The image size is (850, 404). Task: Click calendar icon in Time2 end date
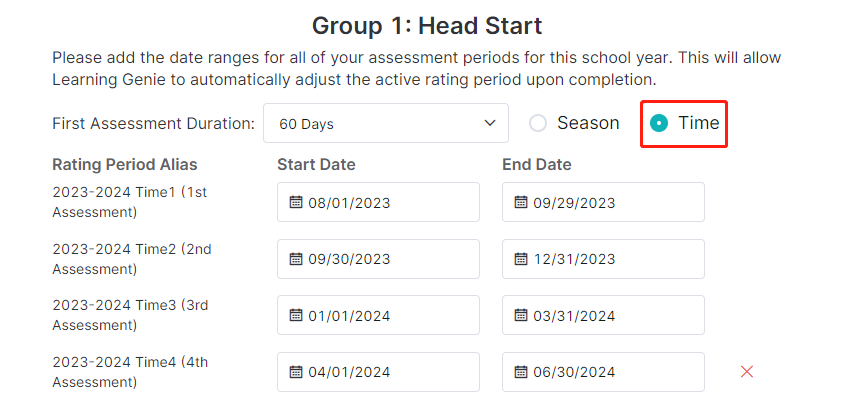pos(520,259)
